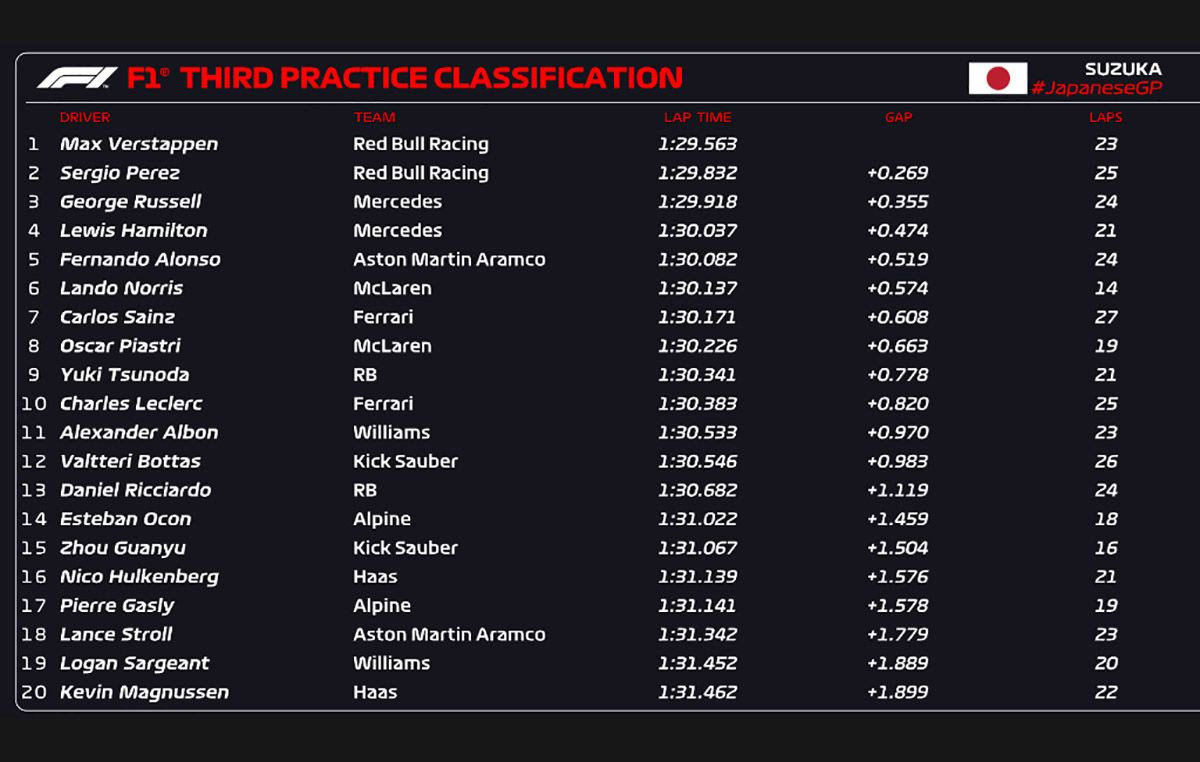Click the SUZUKA circuit label

pos(1123,69)
